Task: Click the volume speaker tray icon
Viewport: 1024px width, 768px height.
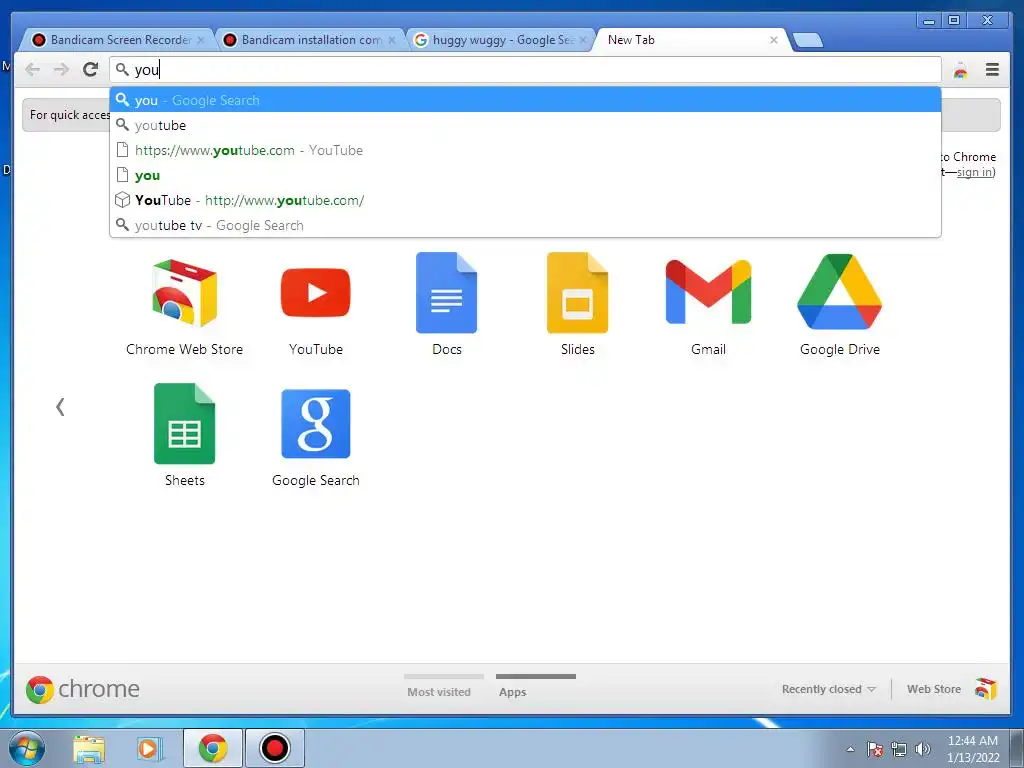Action: click(923, 749)
